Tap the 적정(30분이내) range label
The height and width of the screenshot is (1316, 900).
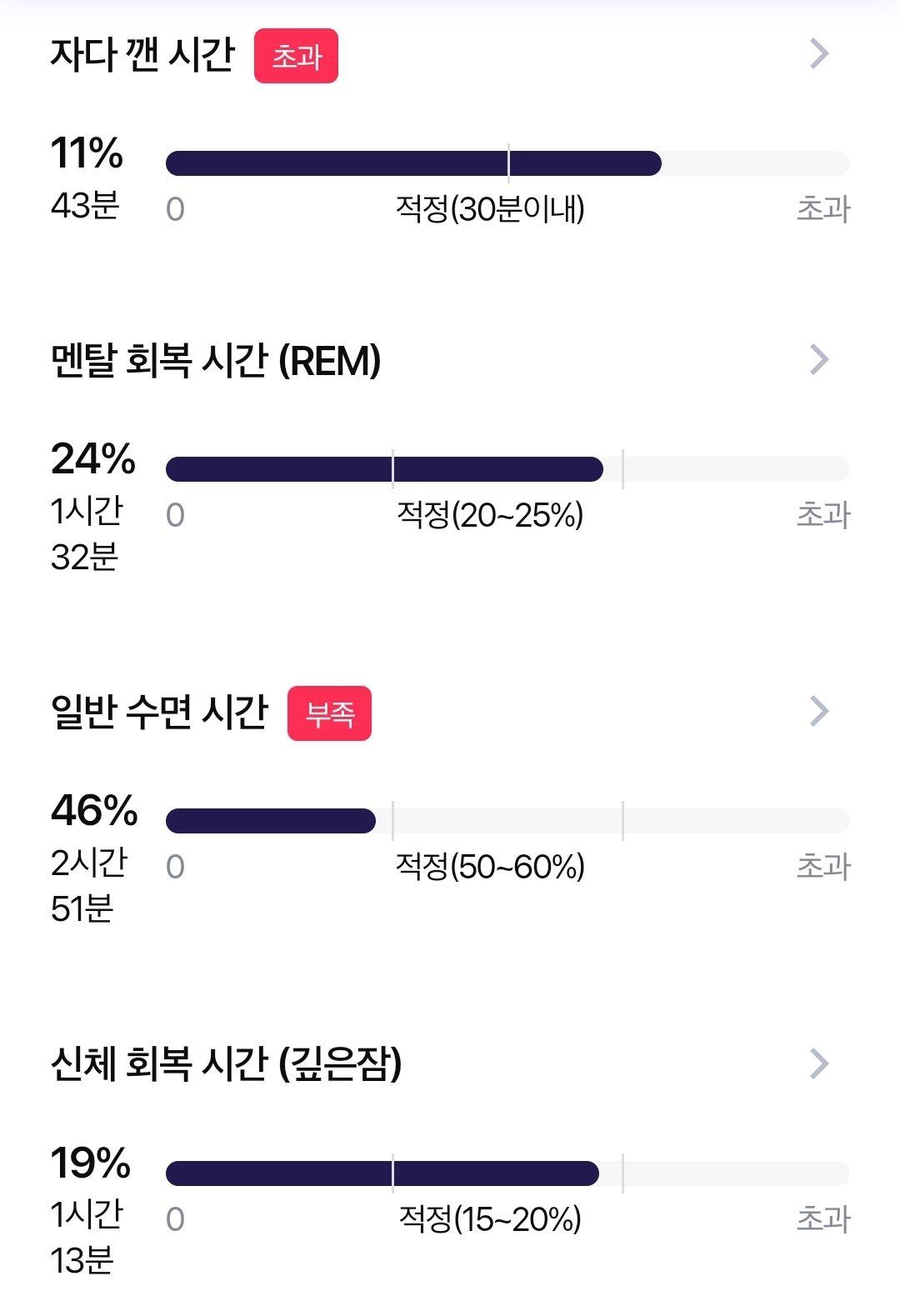[490, 208]
